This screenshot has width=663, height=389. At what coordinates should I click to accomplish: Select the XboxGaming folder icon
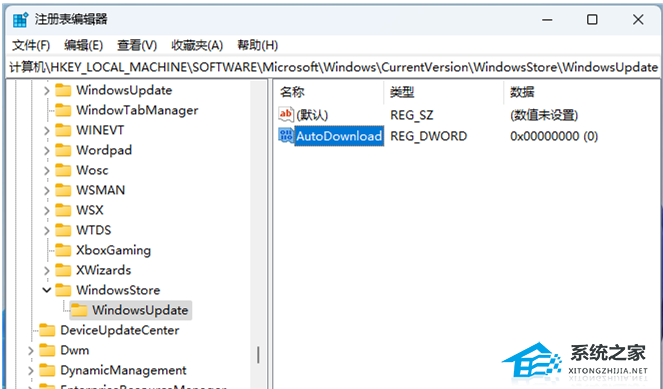pos(63,250)
